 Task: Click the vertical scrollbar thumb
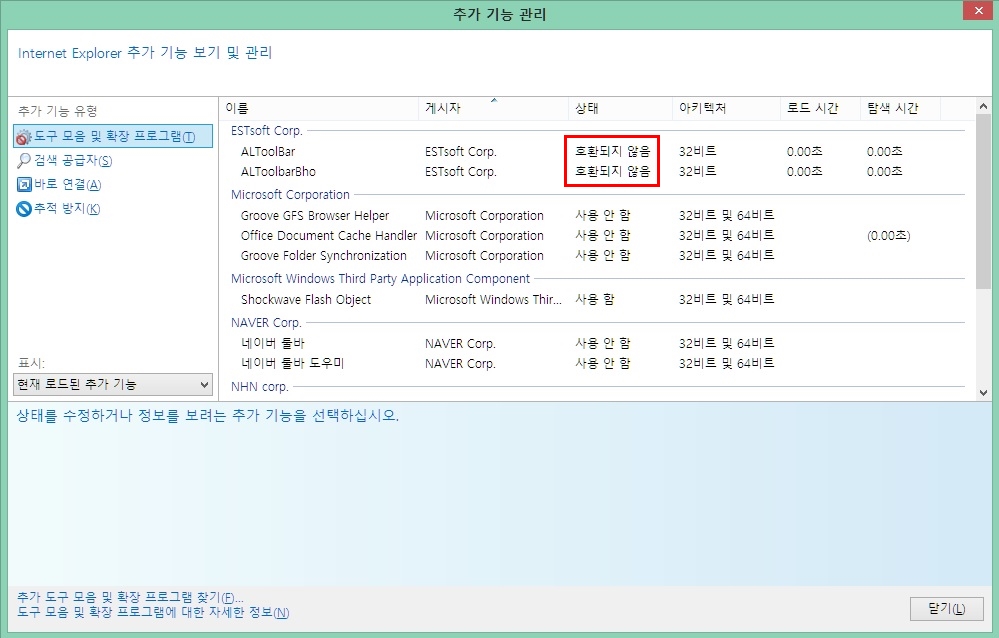[983, 201]
